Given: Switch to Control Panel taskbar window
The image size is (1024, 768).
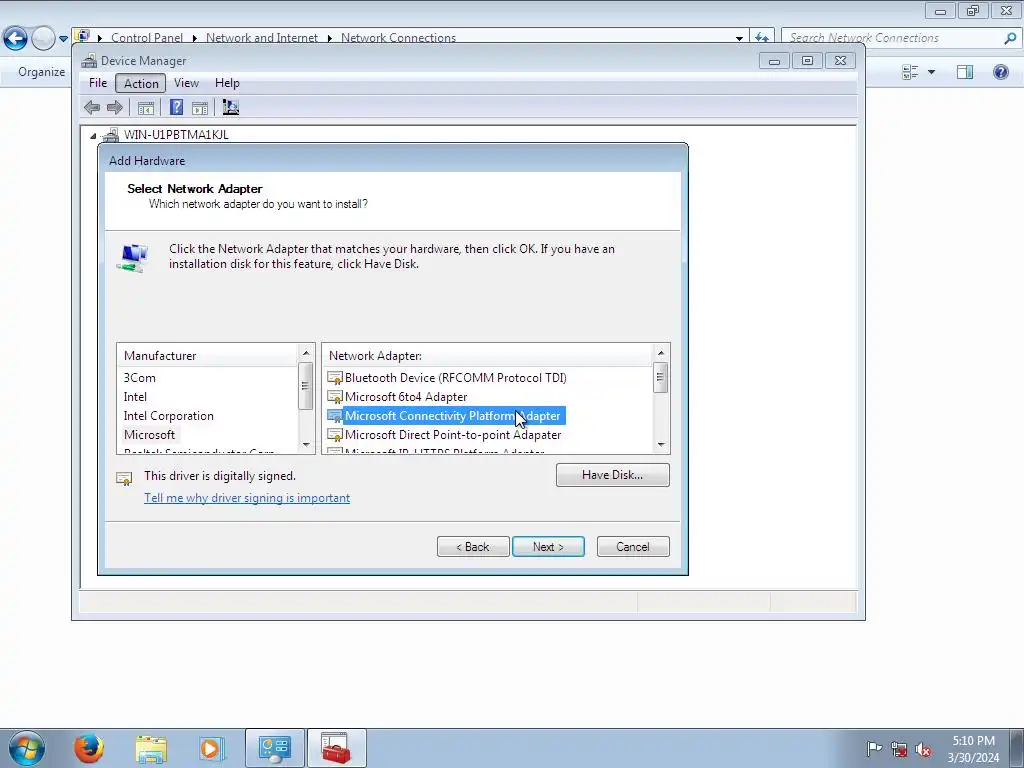Looking at the screenshot, I should point(274,748).
